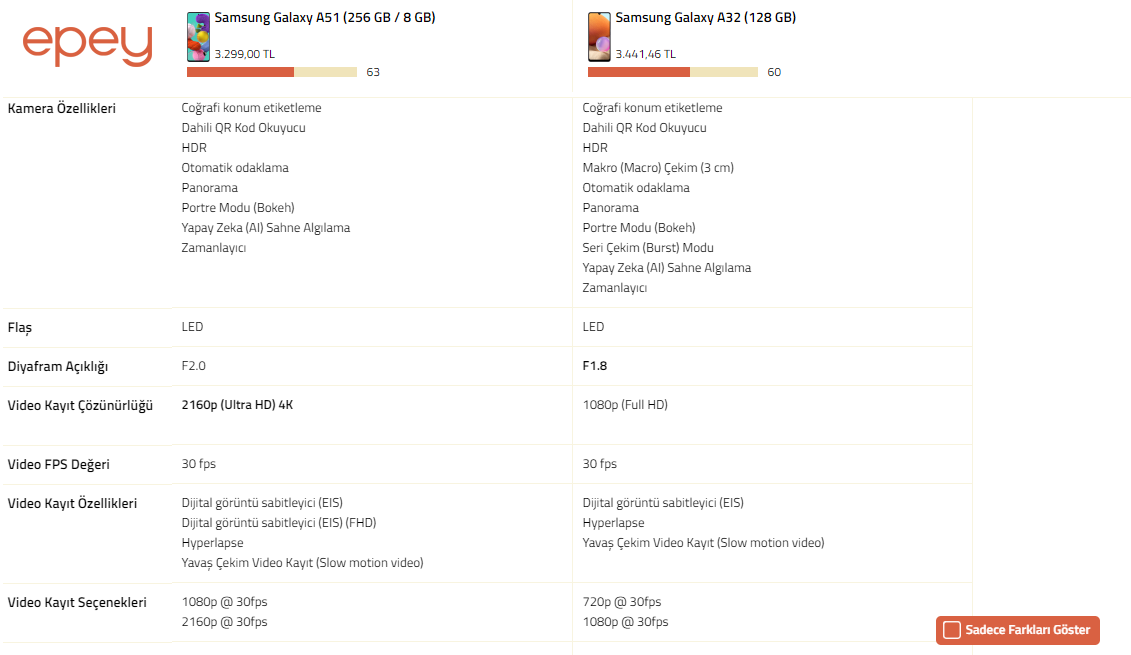
Task: Toggle the Sadece Farkları Göster checkbox
Action: tap(952, 630)
